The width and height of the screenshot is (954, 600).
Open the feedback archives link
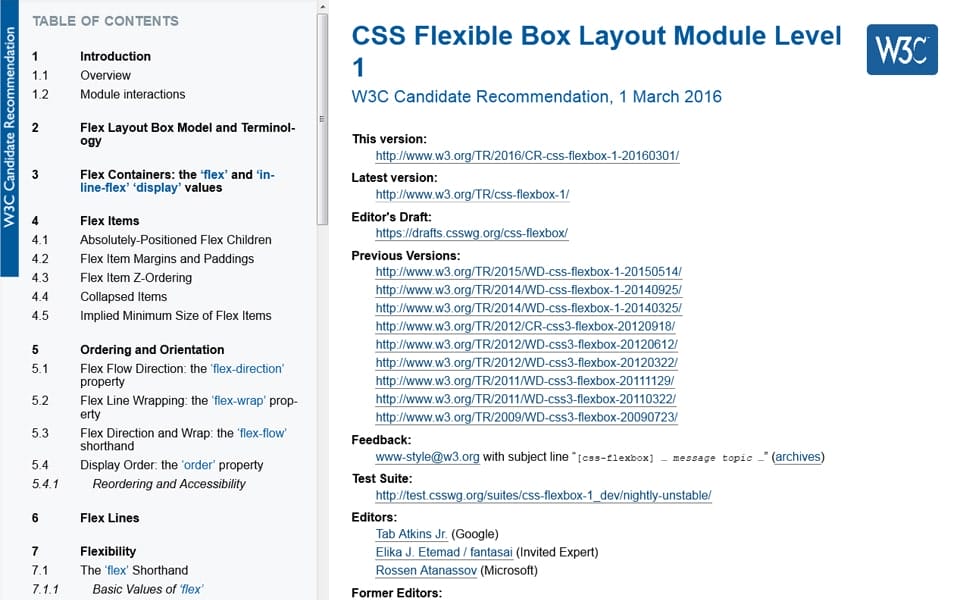(798, 457)
